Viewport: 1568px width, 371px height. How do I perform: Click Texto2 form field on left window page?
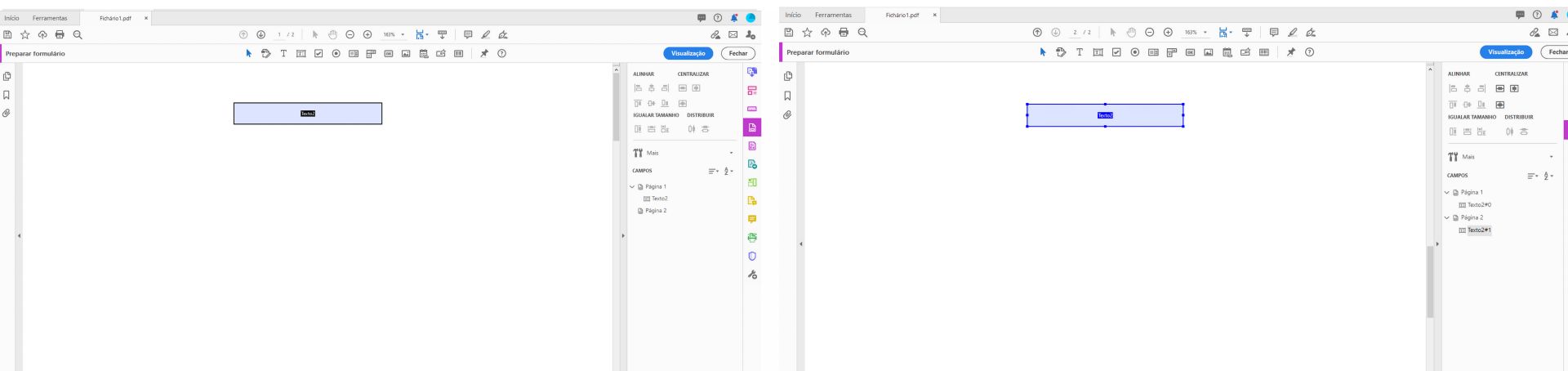point(308,114)
